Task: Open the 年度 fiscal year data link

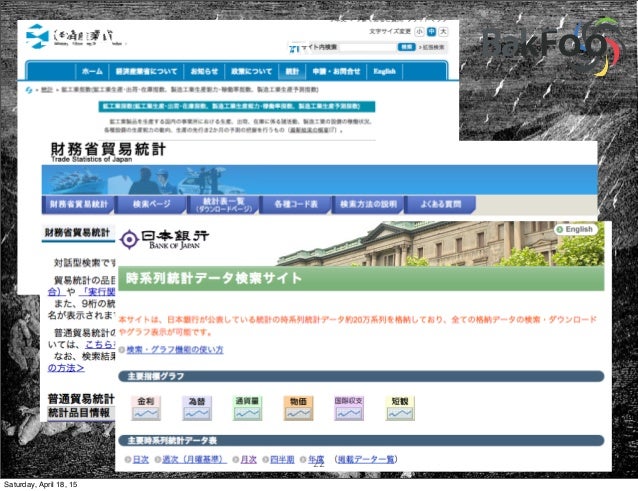Action: (316, 459)
